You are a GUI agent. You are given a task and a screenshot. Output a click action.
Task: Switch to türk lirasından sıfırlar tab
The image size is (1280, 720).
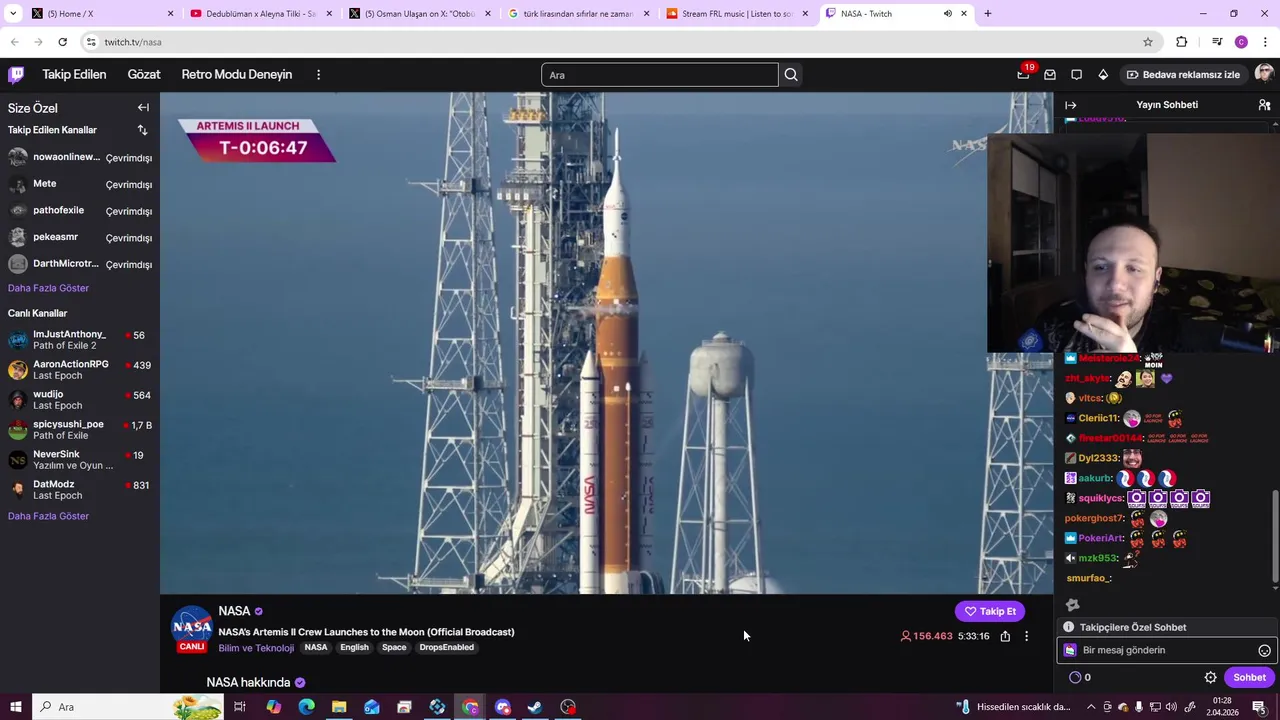pos(578,14)
